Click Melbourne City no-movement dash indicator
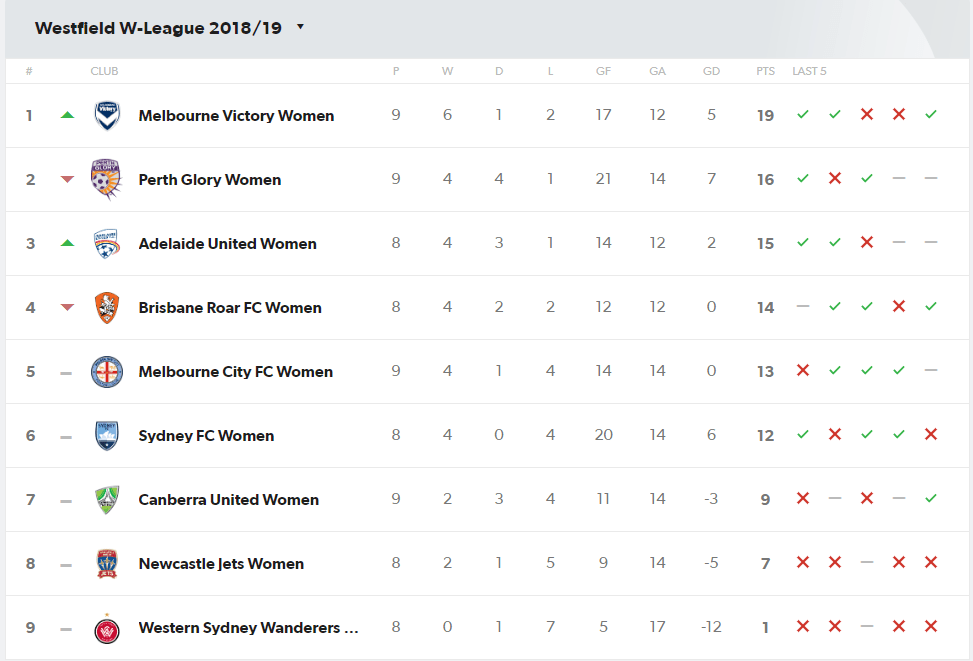 [66, 373]
